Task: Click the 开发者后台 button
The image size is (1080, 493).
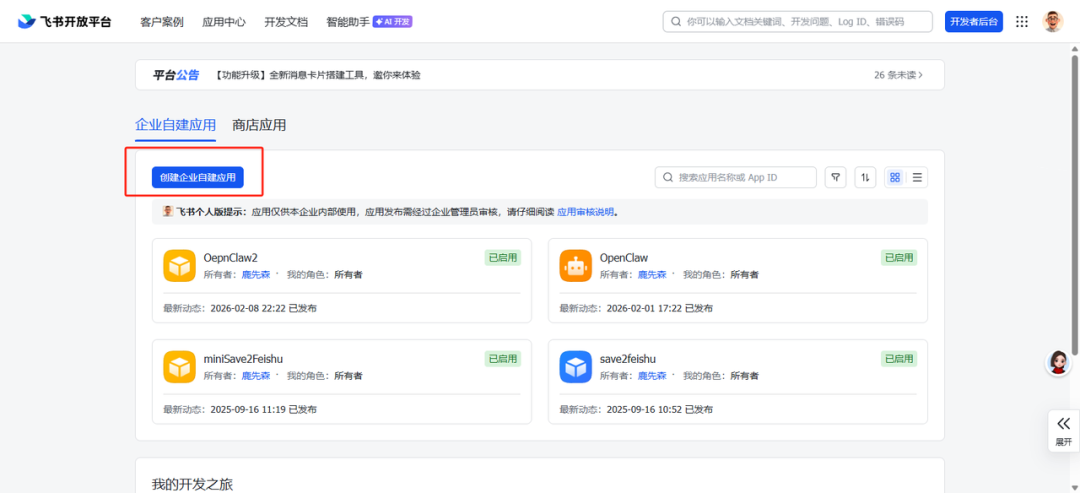Action: [973, 22]
